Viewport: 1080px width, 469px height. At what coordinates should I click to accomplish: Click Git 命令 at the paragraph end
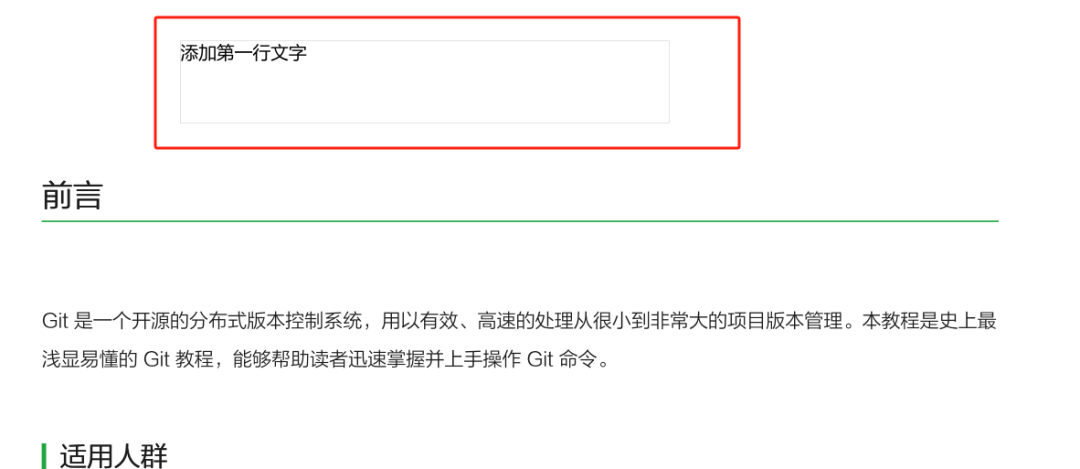tap(559, 359)
